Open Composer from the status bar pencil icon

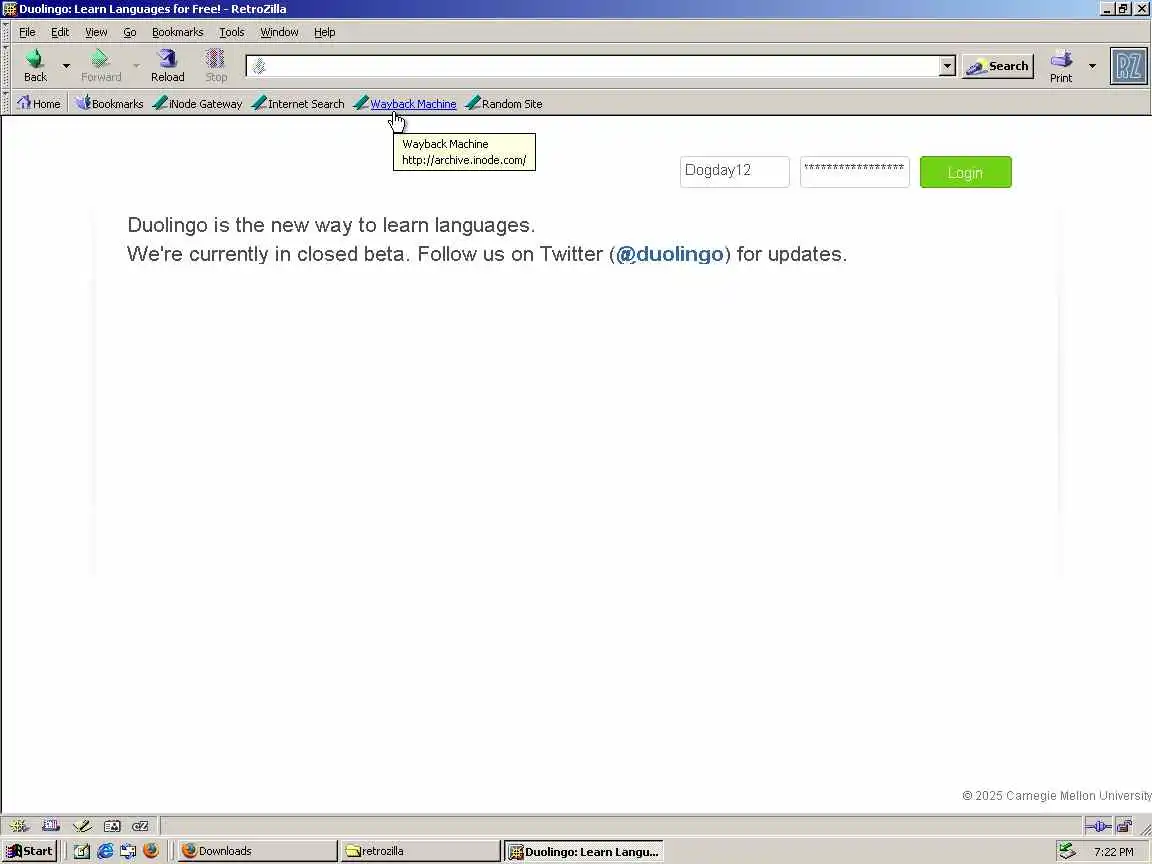pos(82,826)
